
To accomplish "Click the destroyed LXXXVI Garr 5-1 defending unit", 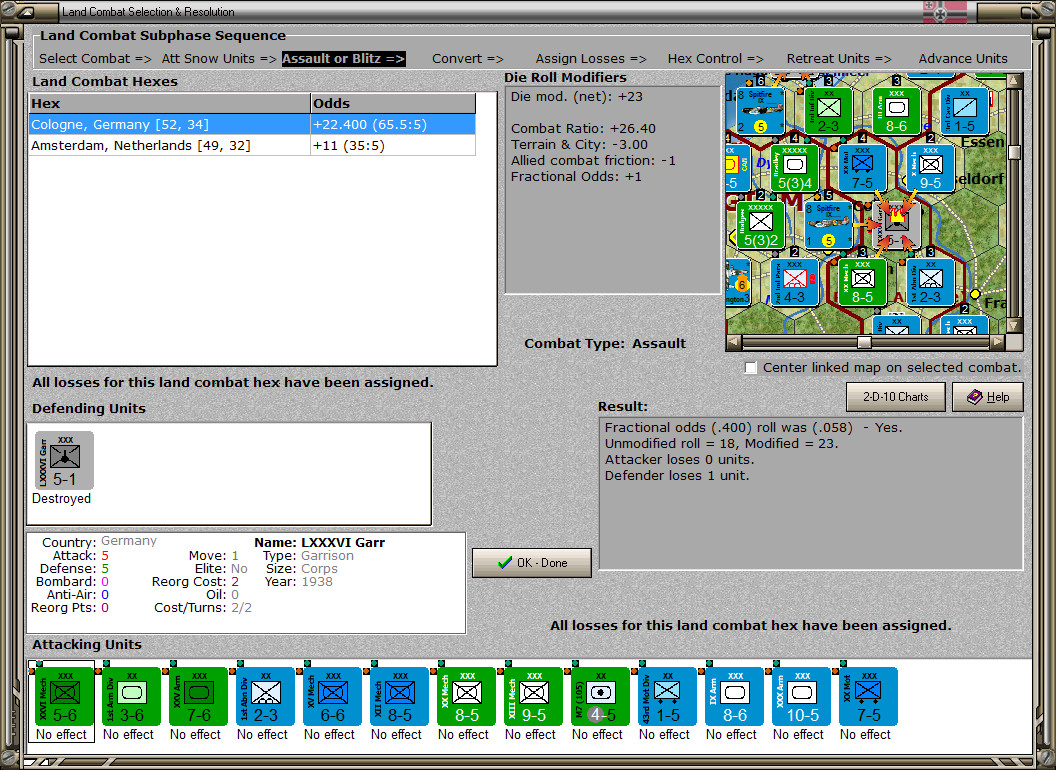I will tap(64, 461).
